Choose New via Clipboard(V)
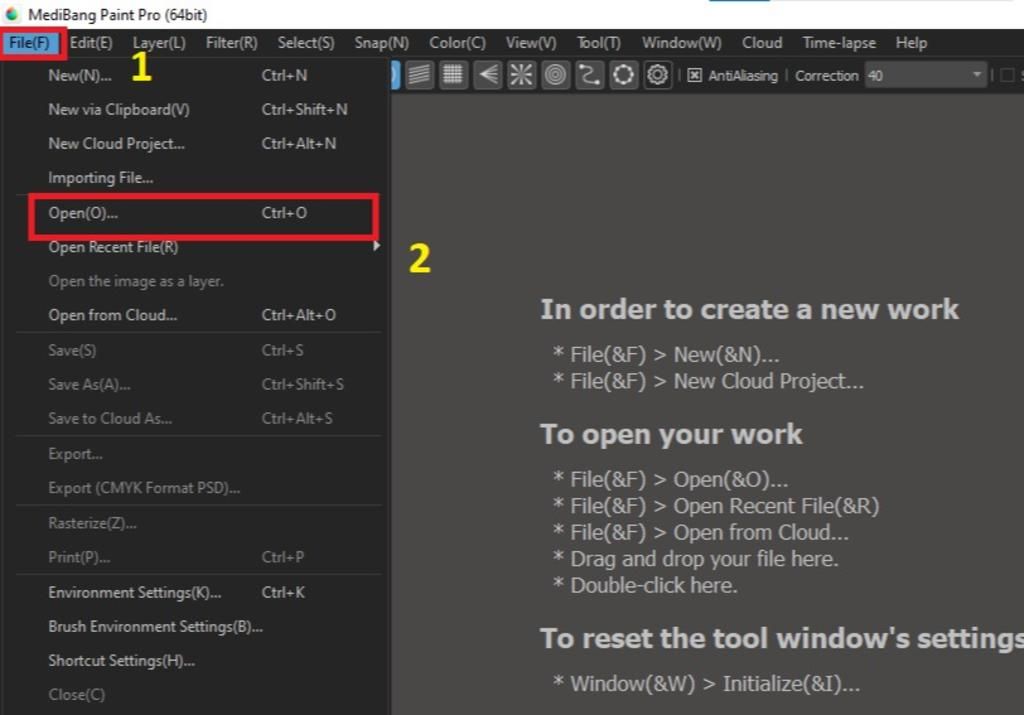This screenshot has height=715, width=1024. 198,110
